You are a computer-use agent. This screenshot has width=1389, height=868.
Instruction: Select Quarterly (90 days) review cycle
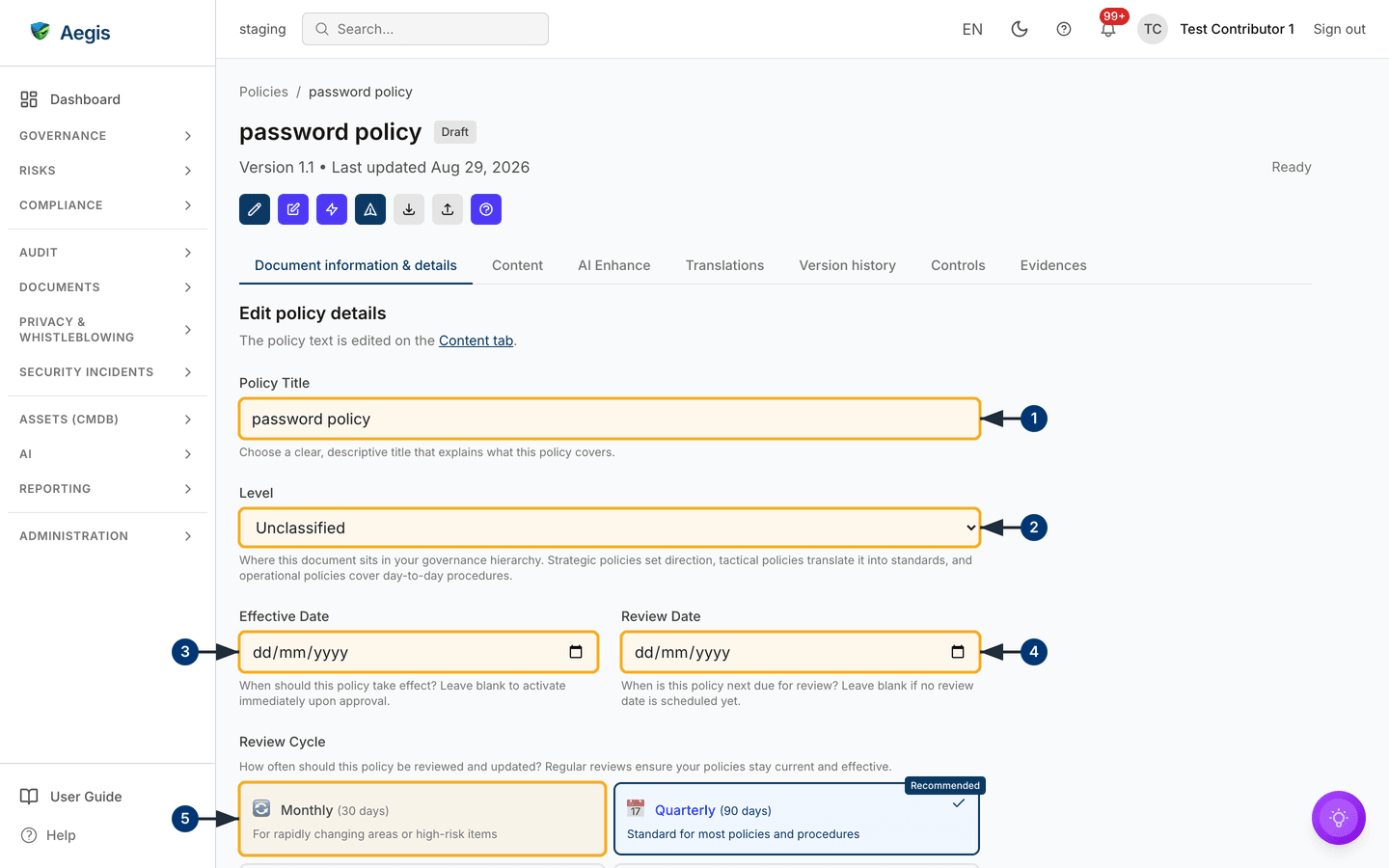pyautogui.click(x=797, y=819)
